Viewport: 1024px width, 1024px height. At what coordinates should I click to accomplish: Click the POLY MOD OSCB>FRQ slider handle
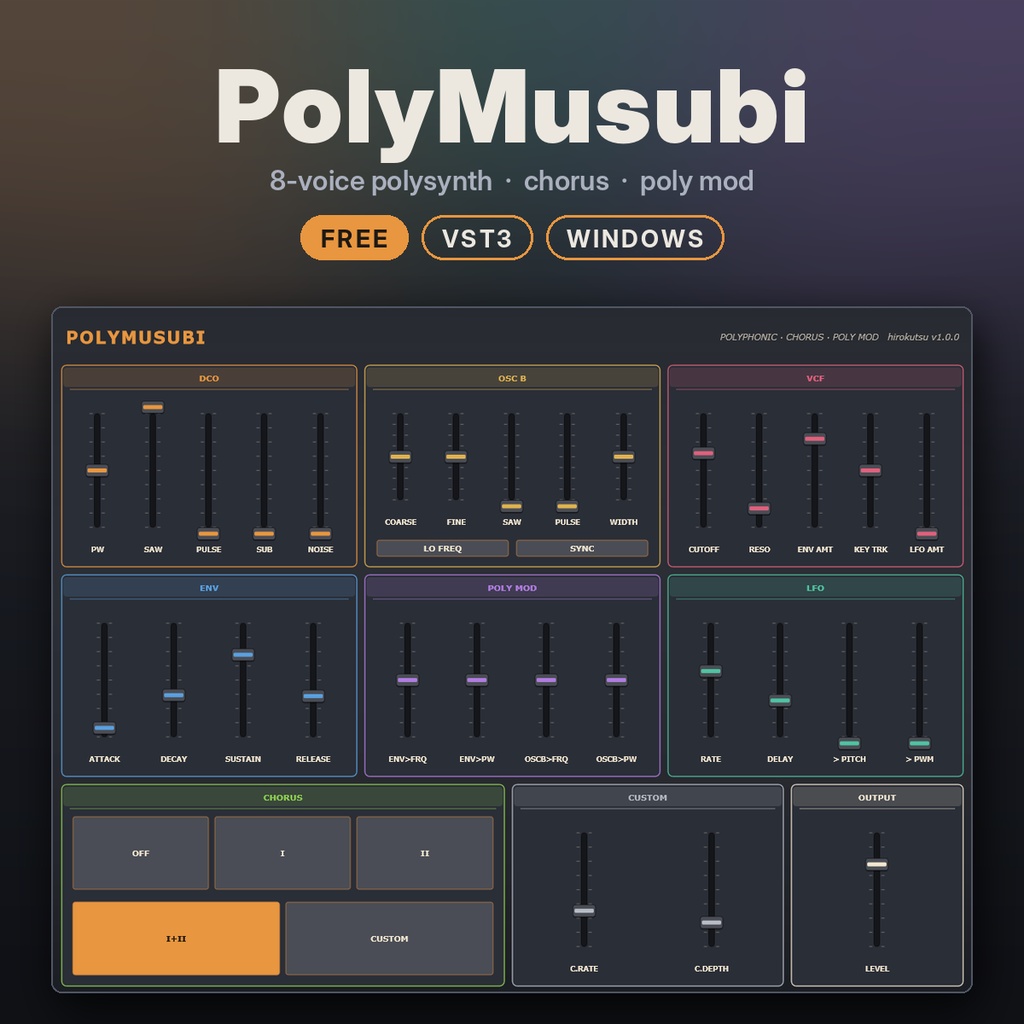click(546, 680)
